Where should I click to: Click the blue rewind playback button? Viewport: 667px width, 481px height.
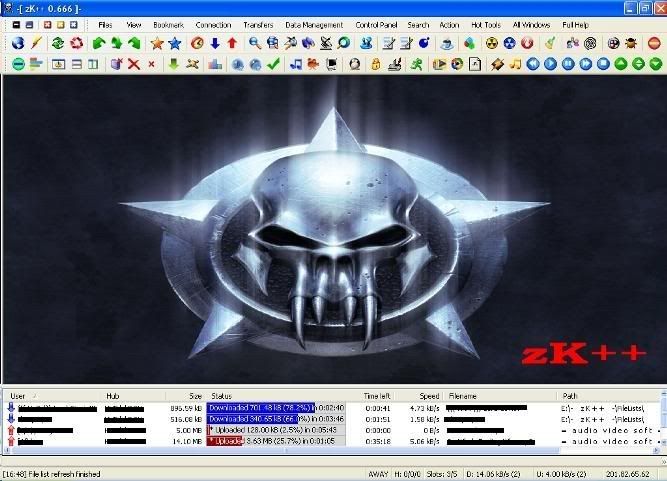tap(533, 64)
